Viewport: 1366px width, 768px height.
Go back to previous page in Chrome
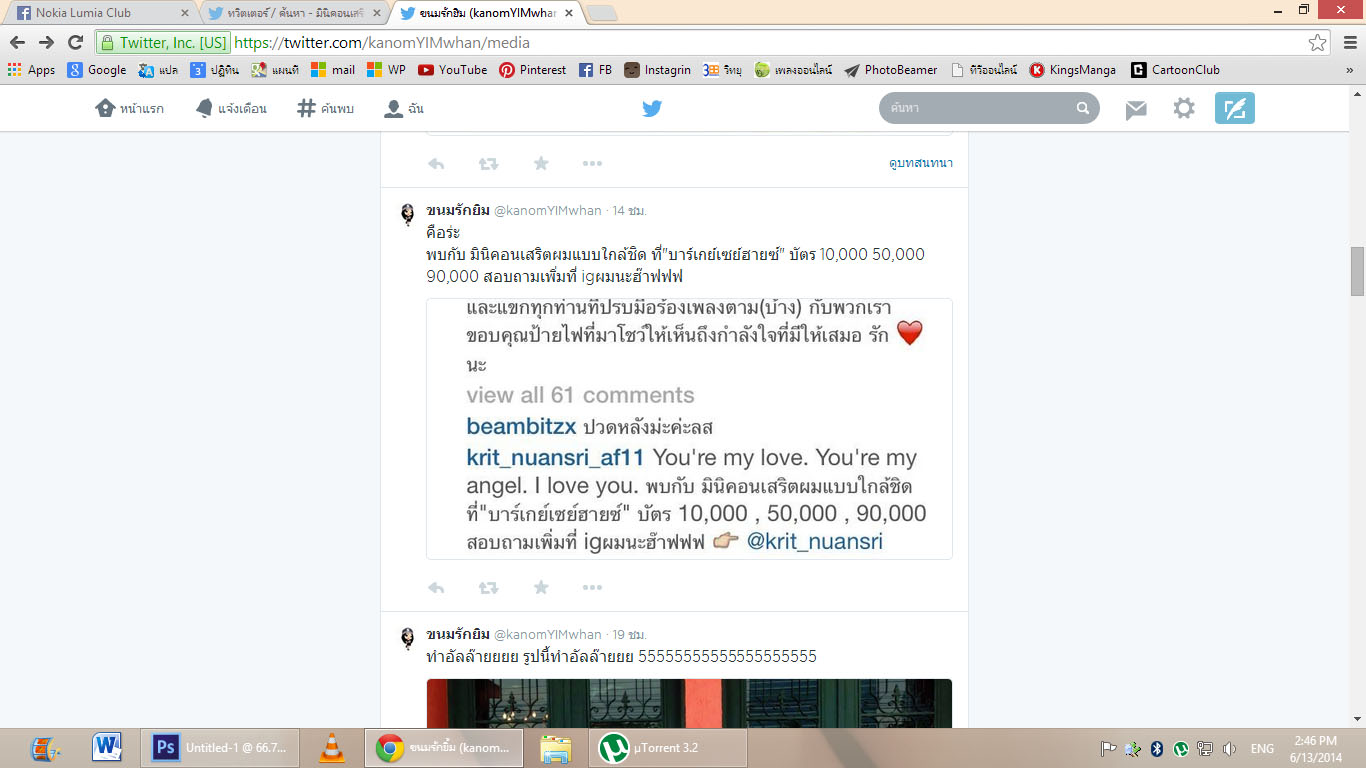(x=17, y=43)
